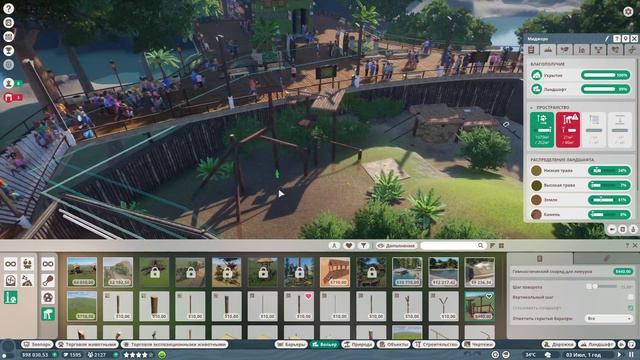Pause the game simulation
The height and width of the screenshot is (360, 640).
631,355
